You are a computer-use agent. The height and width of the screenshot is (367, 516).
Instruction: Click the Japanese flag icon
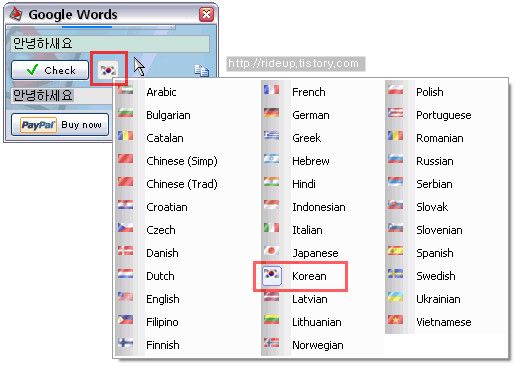click(271, 251)
